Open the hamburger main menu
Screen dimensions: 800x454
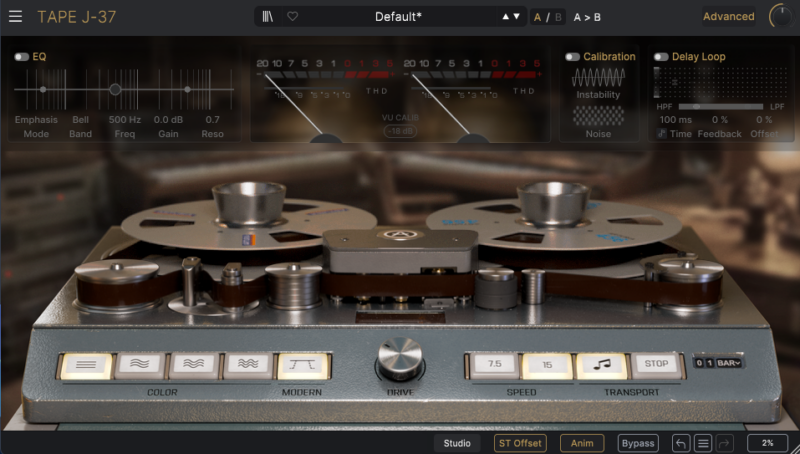[x=15, y=16]
